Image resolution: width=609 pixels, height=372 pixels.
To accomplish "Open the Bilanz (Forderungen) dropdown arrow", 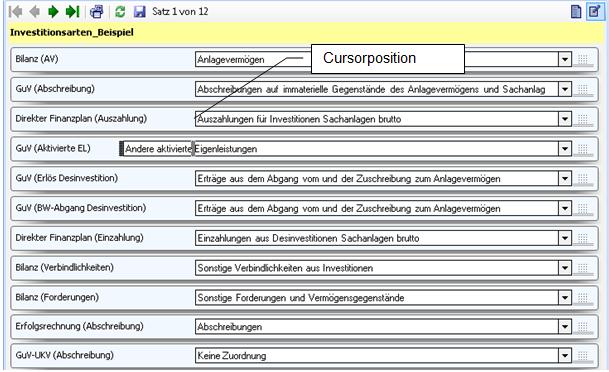I will 565,298.
